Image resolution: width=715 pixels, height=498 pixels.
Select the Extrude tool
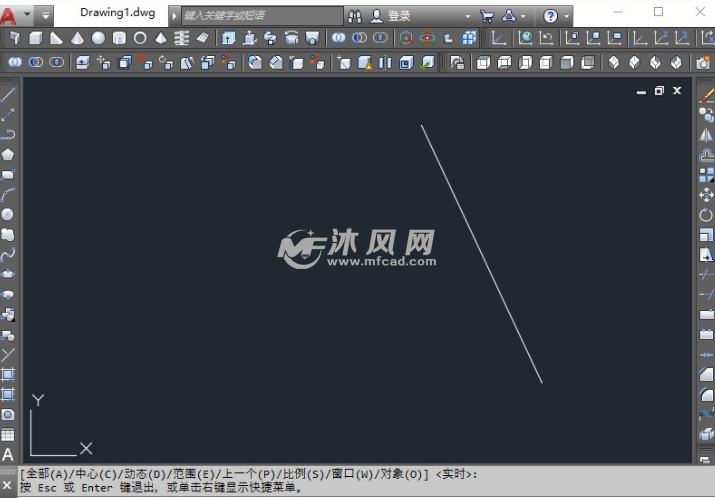click(228, 38)
